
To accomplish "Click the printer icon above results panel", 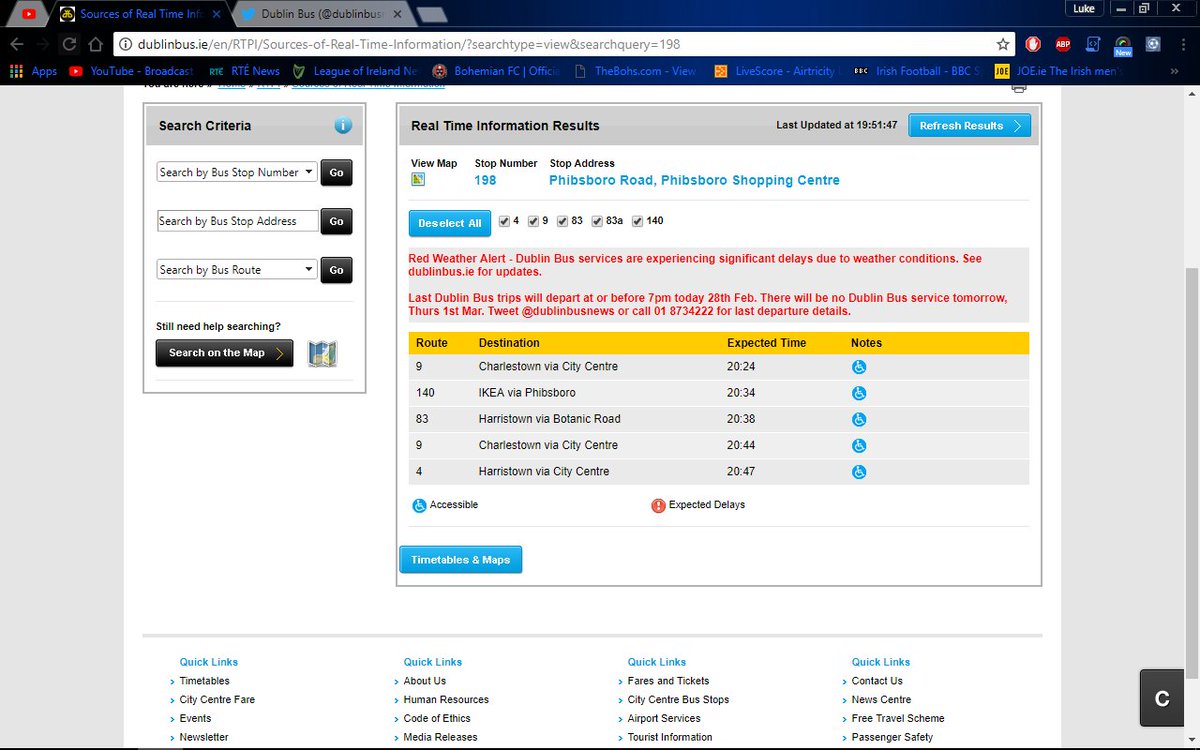I will click(x=1019, y=88).
